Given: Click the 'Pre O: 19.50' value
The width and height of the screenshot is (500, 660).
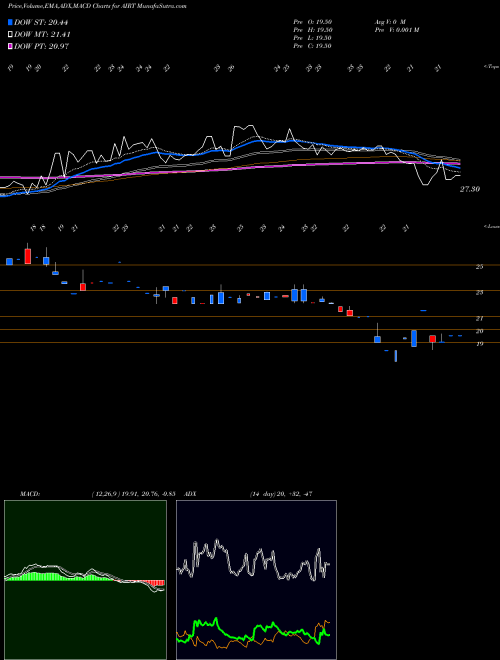Looking at the screenshot, I should click(x=313, y=22).
